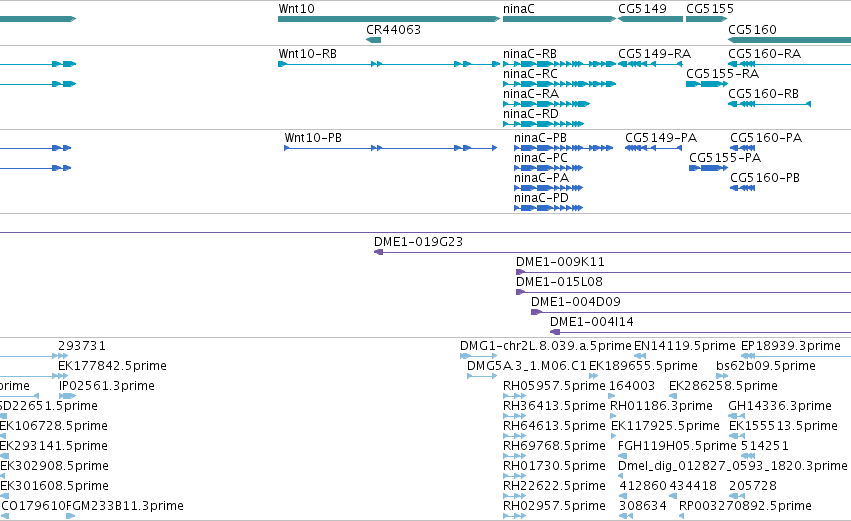Click EST RP003270892.5prime
The width and height of the screenshot is (851, 521).
coord(745,506)
